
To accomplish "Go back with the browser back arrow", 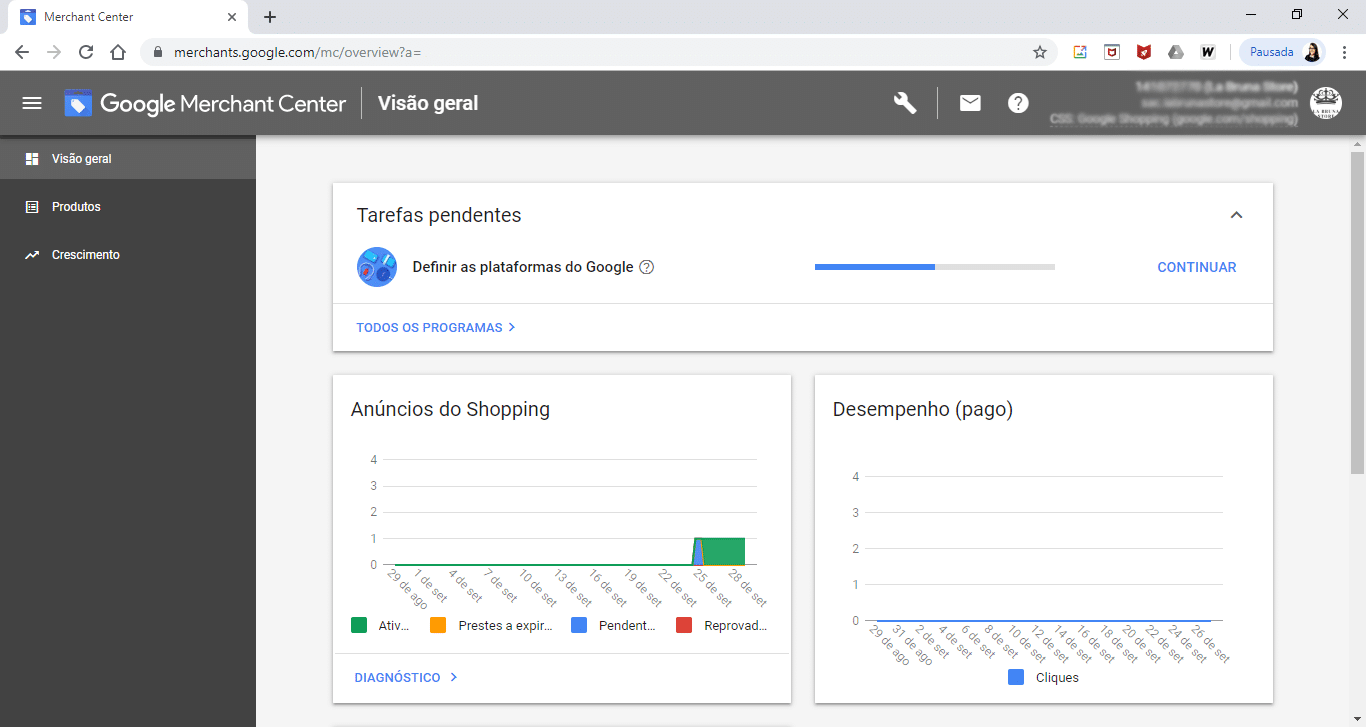I will click(22, 52).
